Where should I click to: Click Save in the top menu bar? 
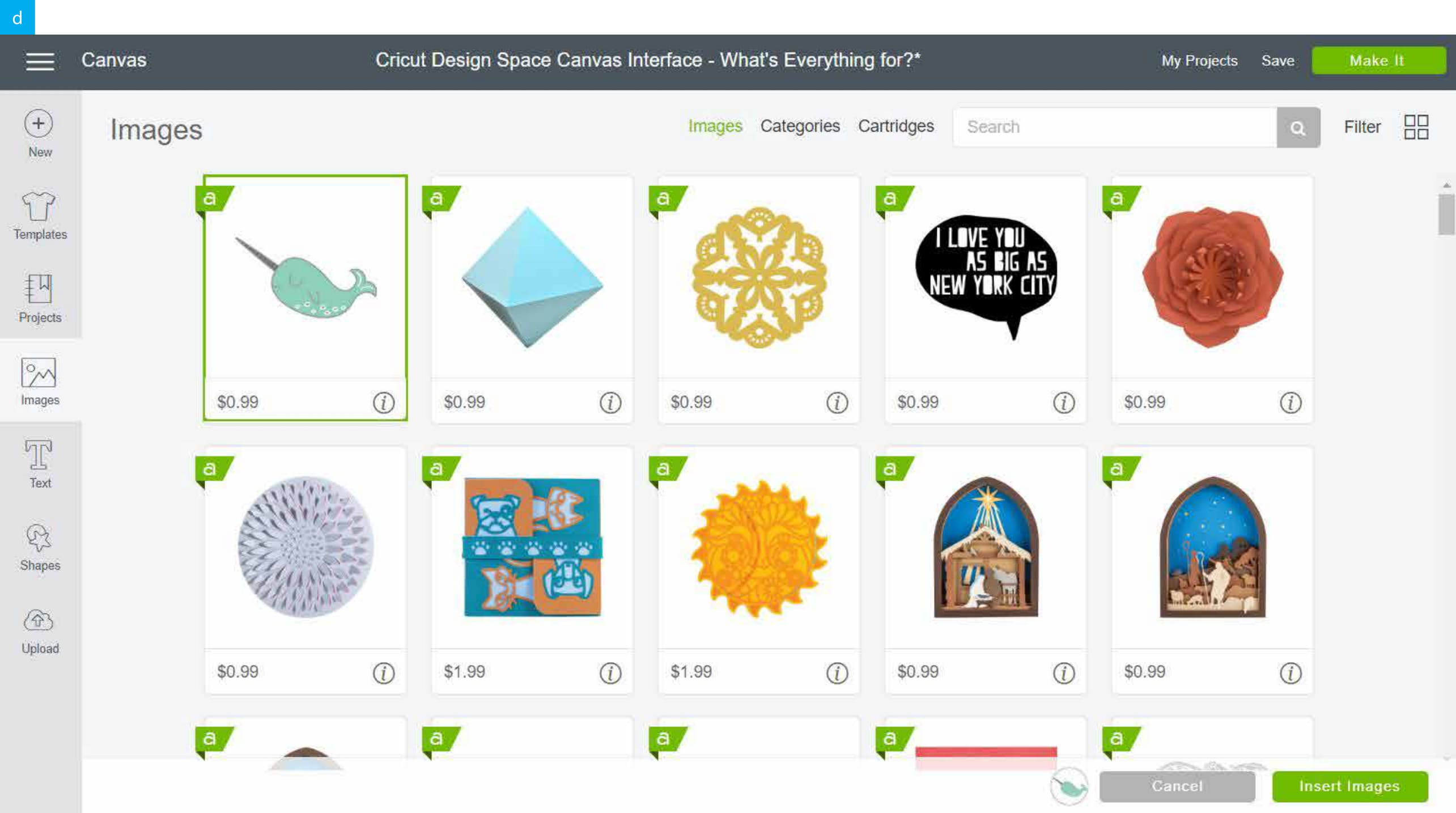click(x=1278, y=60)
